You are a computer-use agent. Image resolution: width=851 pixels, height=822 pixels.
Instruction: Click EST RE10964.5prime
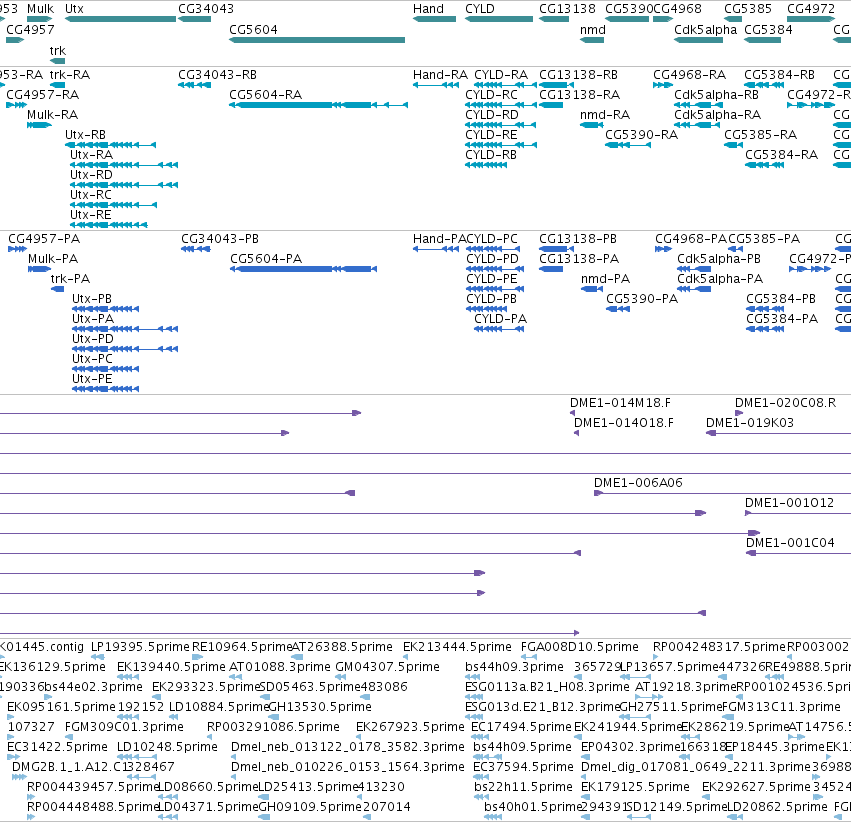coord(198,657)
